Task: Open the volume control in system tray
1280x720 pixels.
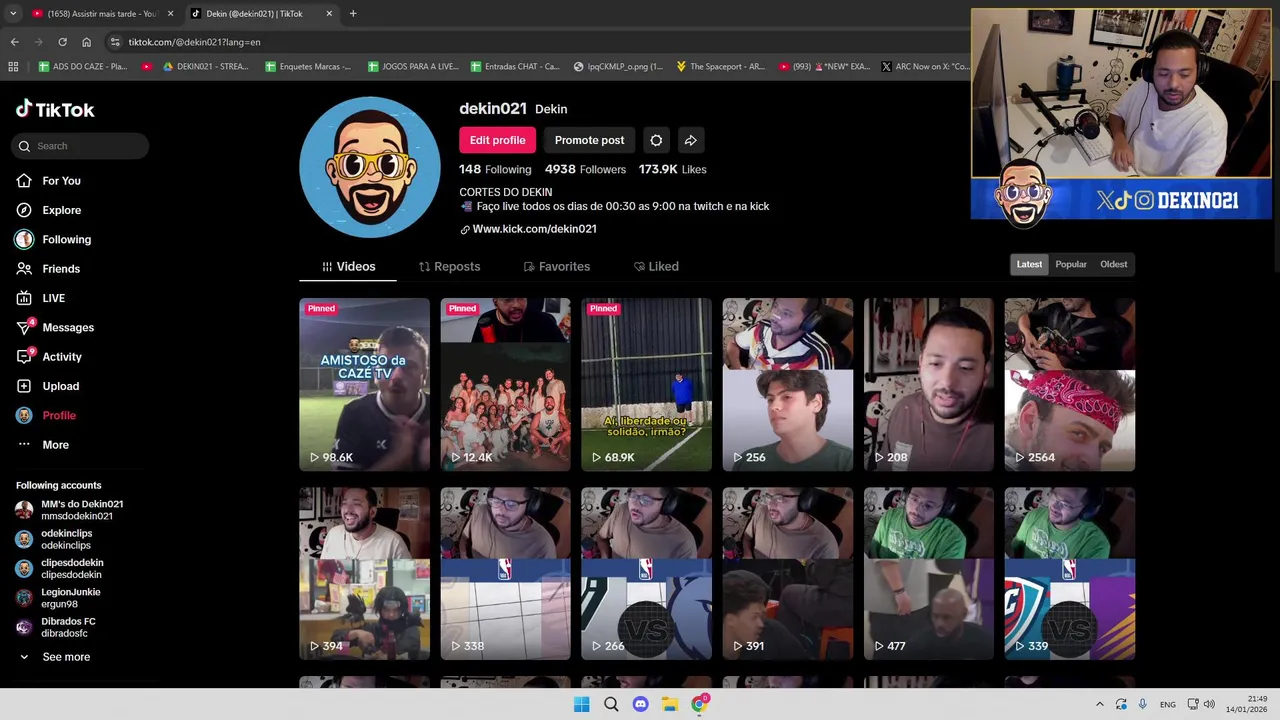Action: [1209, 705]
